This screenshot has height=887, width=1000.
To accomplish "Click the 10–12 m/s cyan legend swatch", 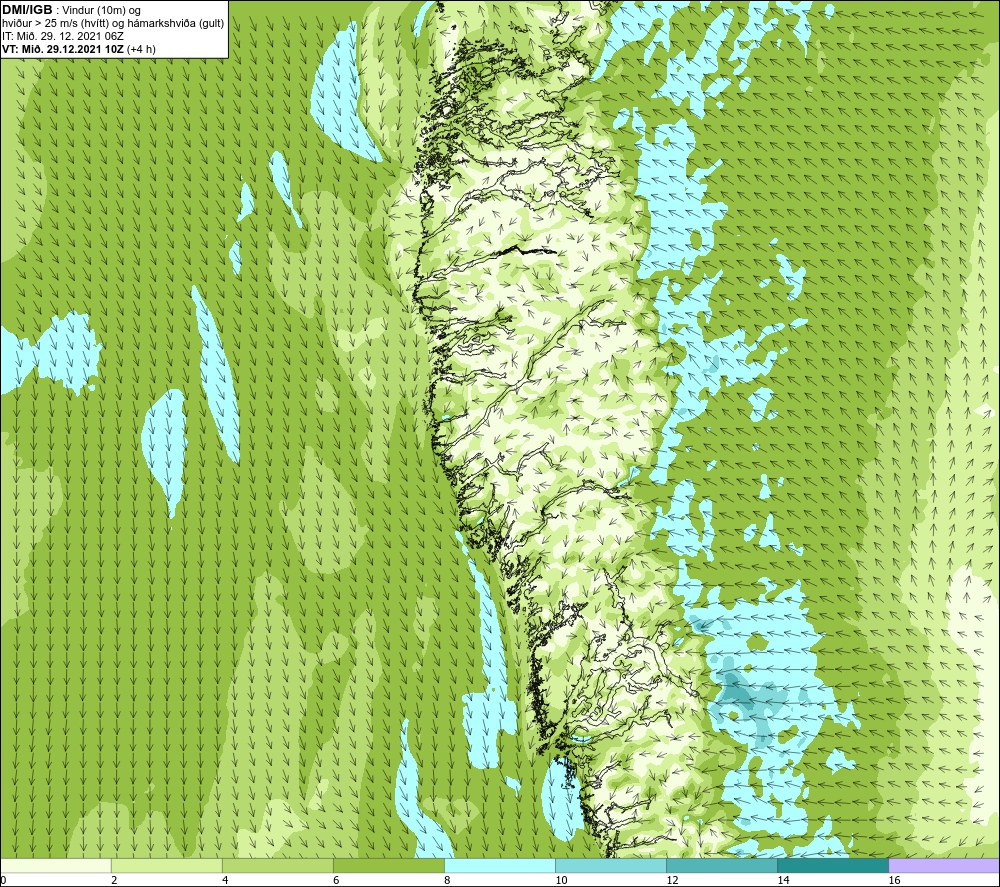I will tap(611, 865).
